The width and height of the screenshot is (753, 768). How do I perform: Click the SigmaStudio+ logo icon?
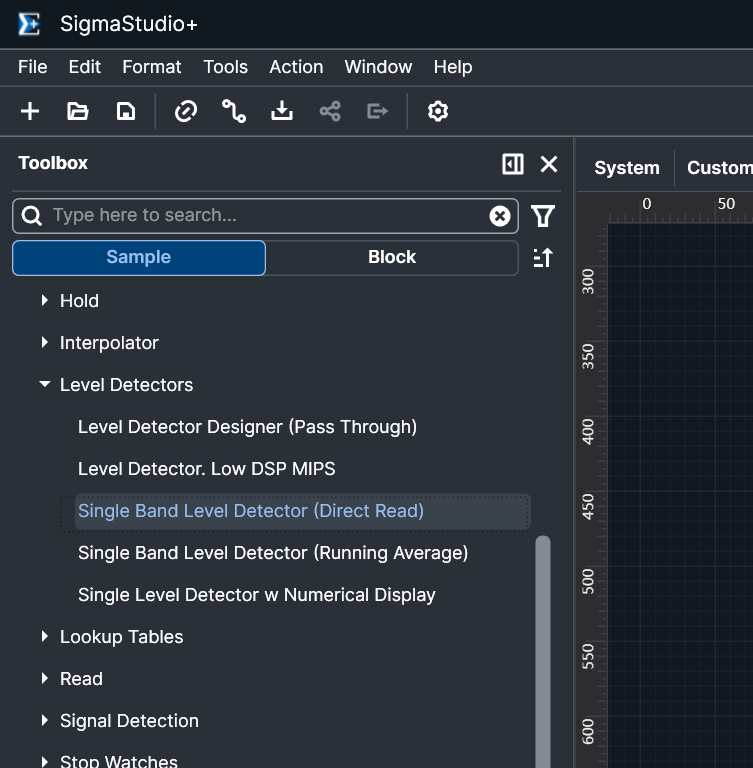[x=29, y=24]
